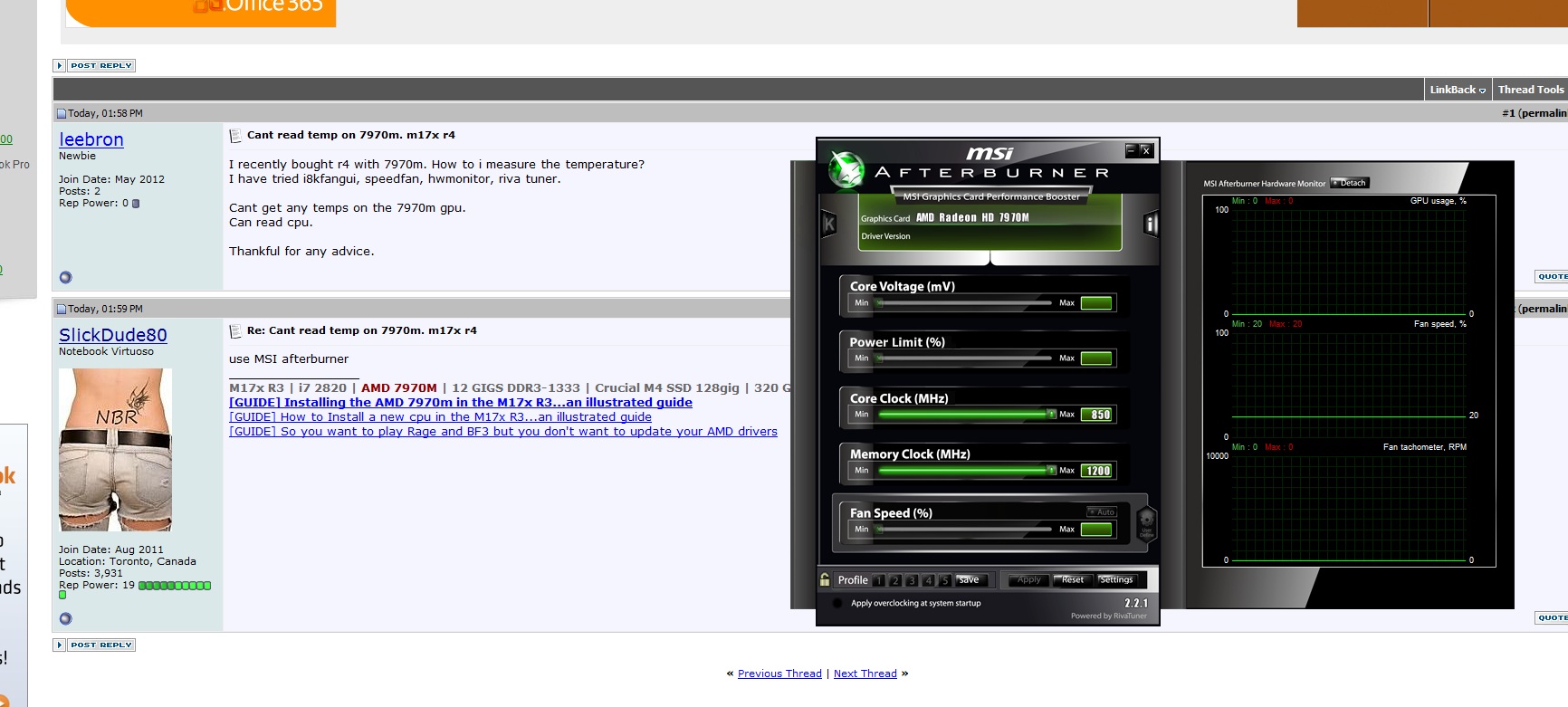1568x707 pixels.
Task: Toggle Fan Speed Auto mode
Action: pos(1102,512)
